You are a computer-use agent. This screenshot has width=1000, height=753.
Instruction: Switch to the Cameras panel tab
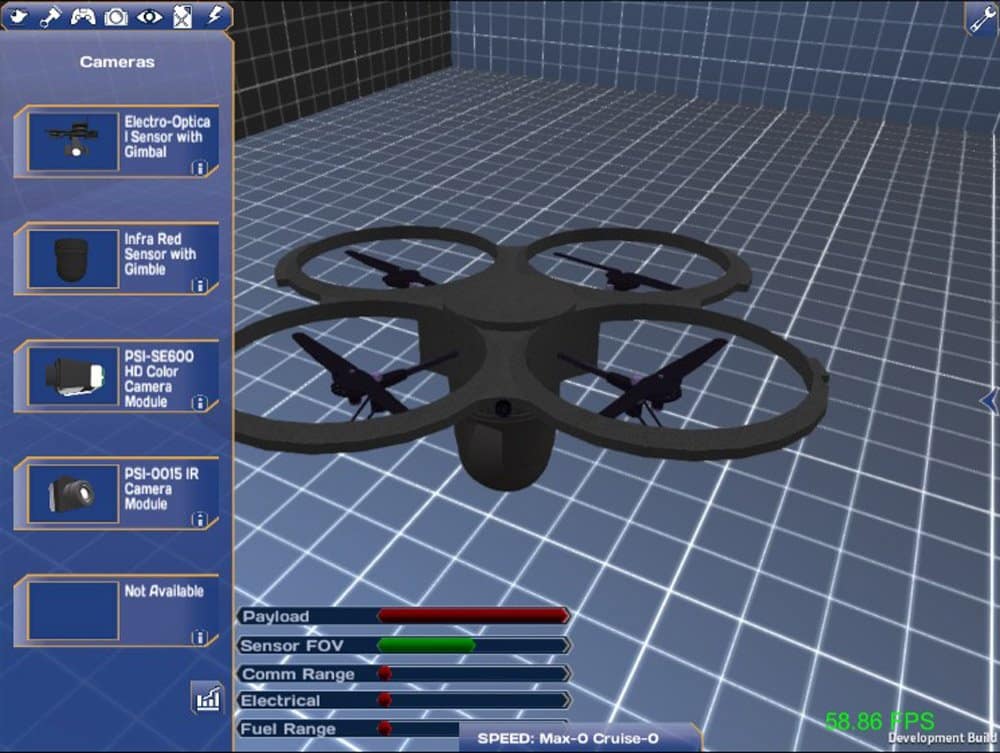(x=116, y=61)
